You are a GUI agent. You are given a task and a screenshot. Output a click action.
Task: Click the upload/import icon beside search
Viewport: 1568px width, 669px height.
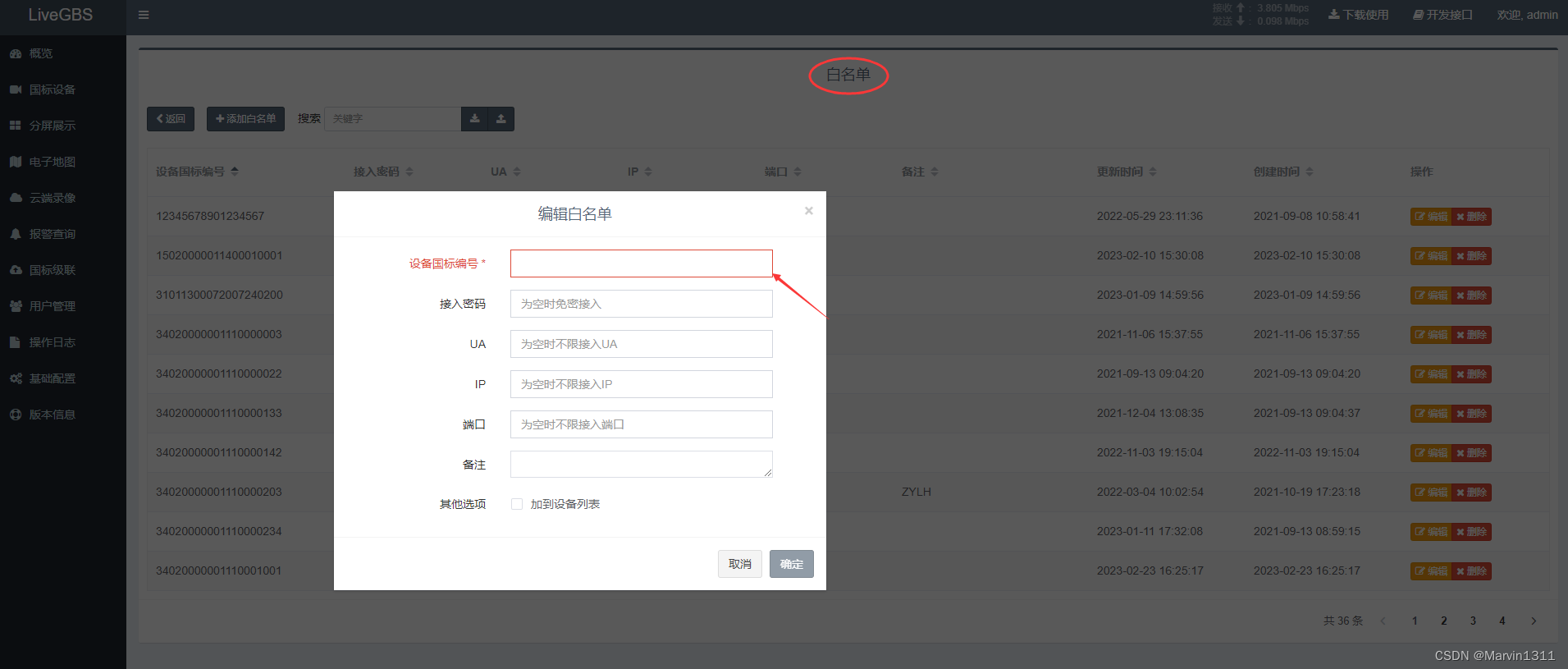click(501, 119)
